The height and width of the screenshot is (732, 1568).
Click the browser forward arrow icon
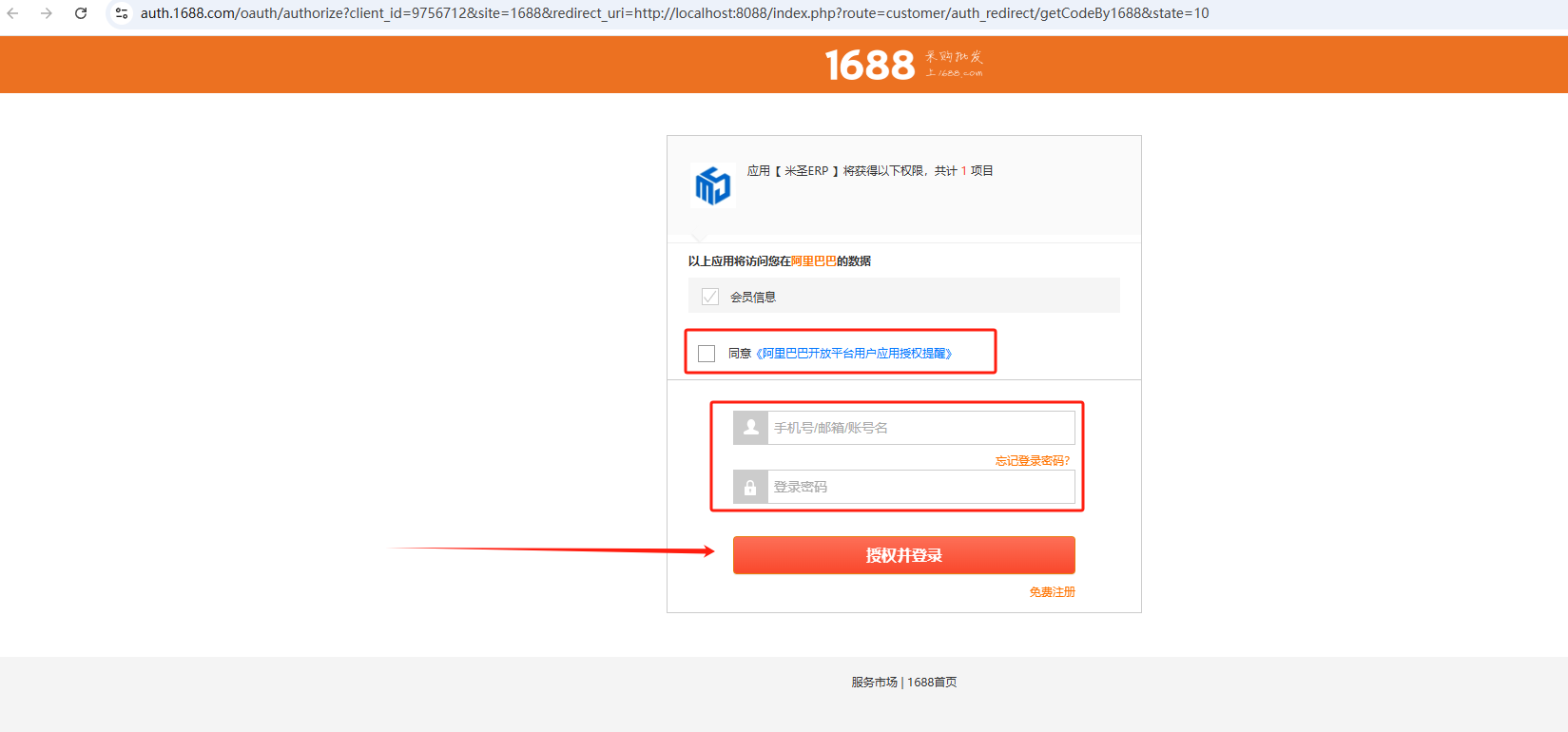(x=46, y=13)
